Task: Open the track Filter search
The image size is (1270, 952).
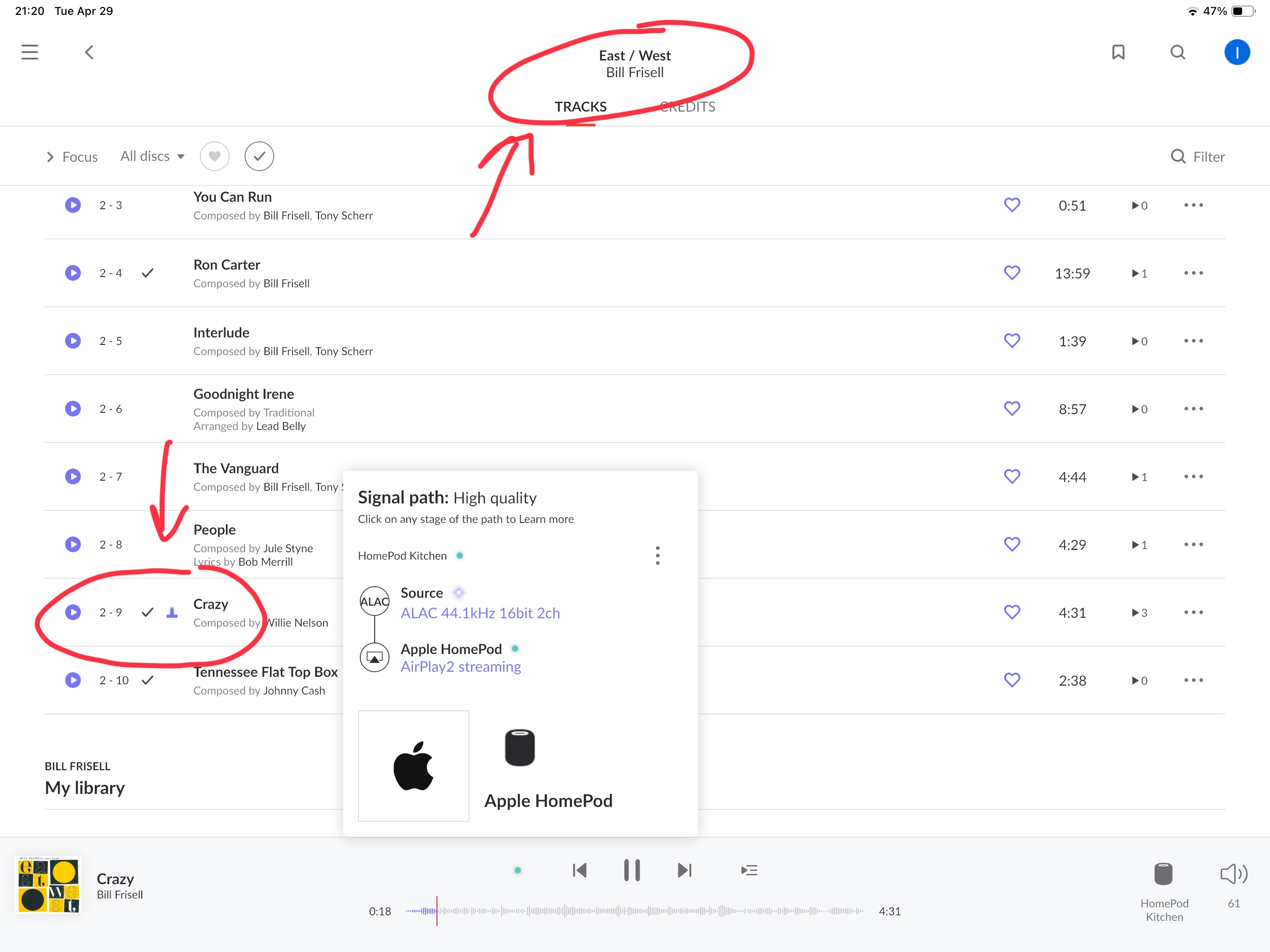Action: click(1197, 157)
